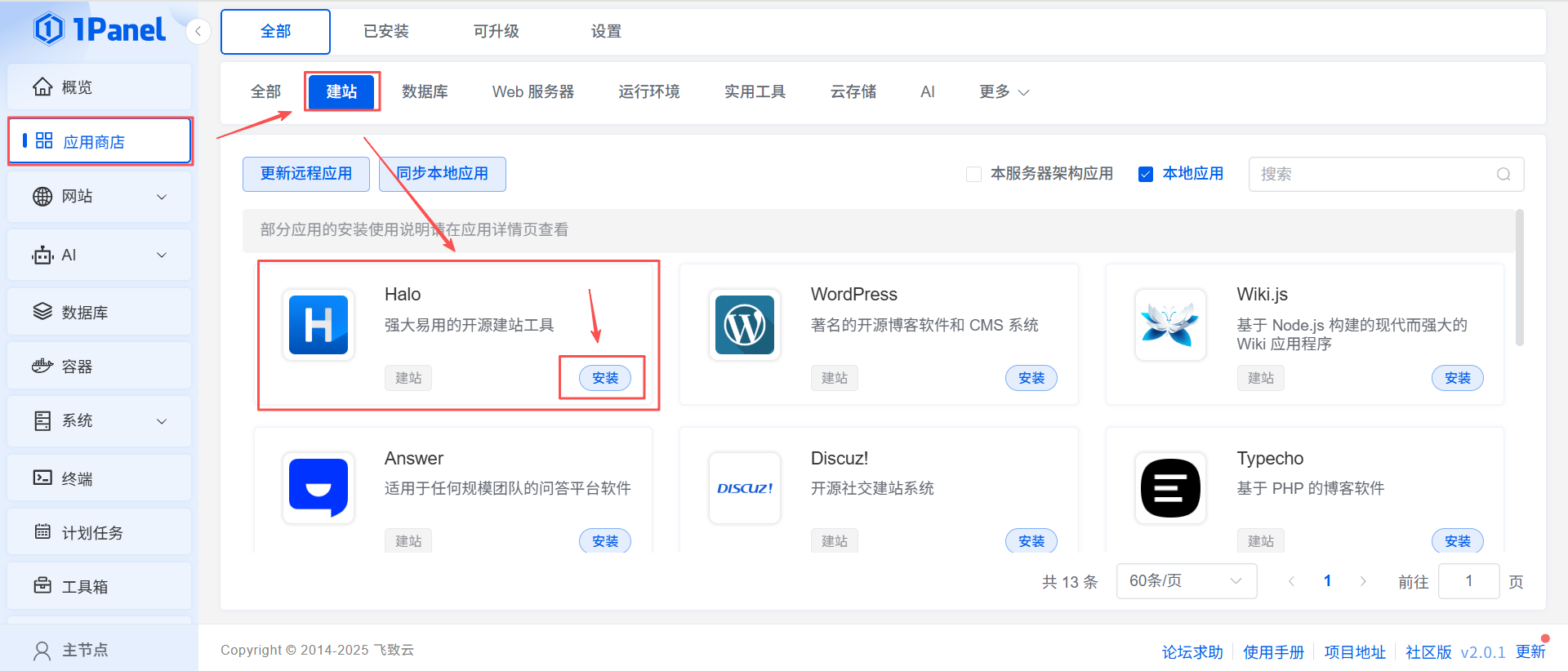This screenshot has width=1568, height=671.
Task: Click the 1Panel logo
Action: [100, 29]
